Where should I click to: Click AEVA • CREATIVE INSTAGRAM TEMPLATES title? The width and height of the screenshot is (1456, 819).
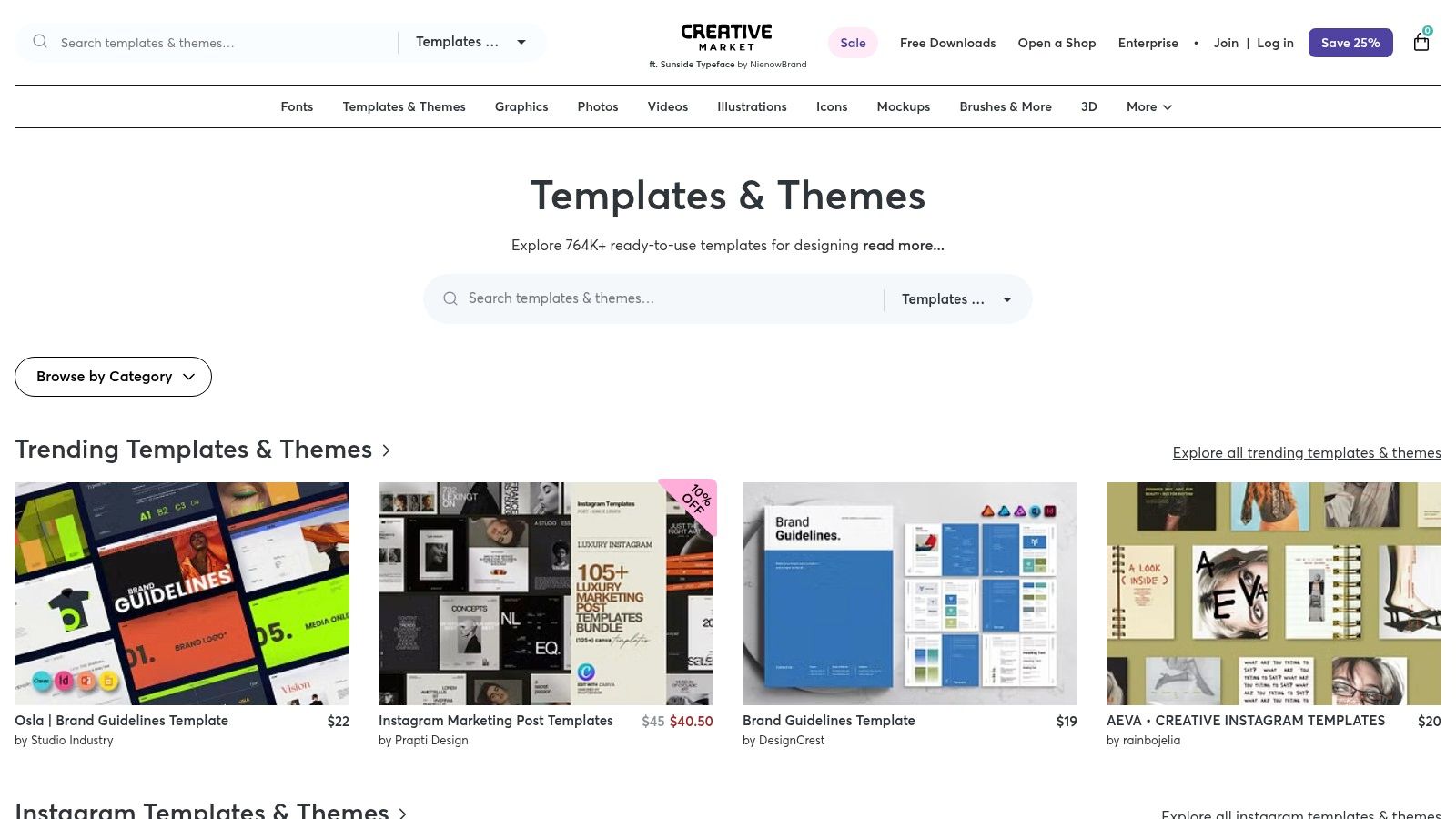coord(1246,720)
